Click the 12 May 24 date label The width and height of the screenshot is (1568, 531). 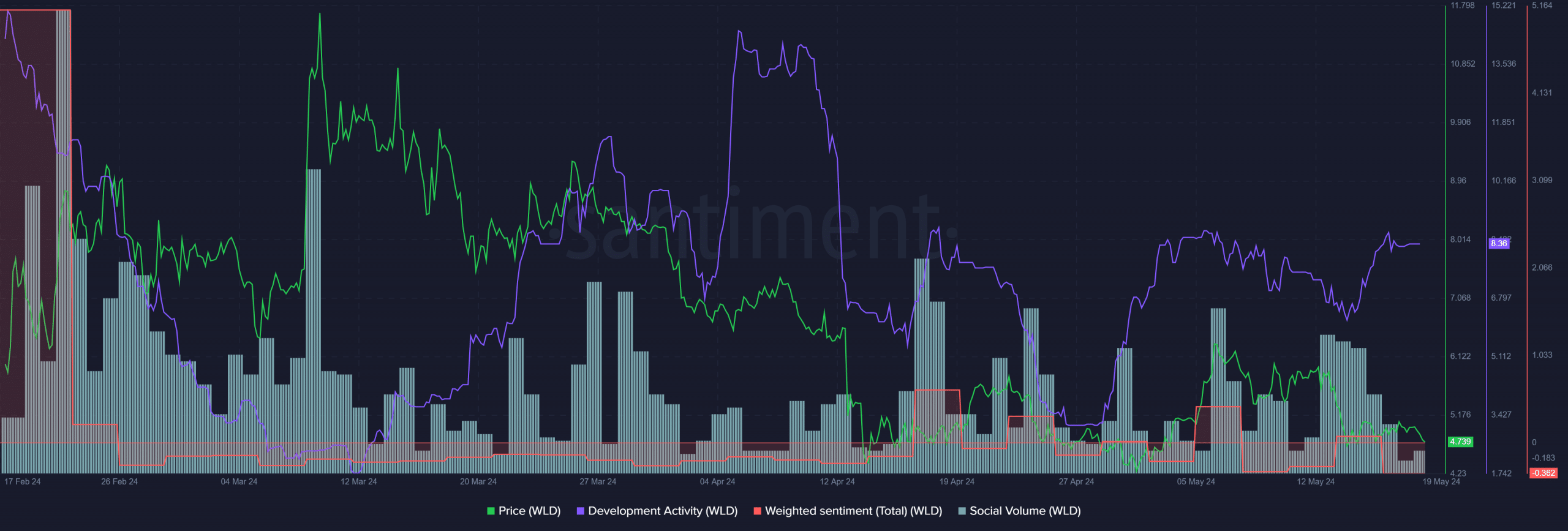pyautogui.click(x=1316, y=481)
